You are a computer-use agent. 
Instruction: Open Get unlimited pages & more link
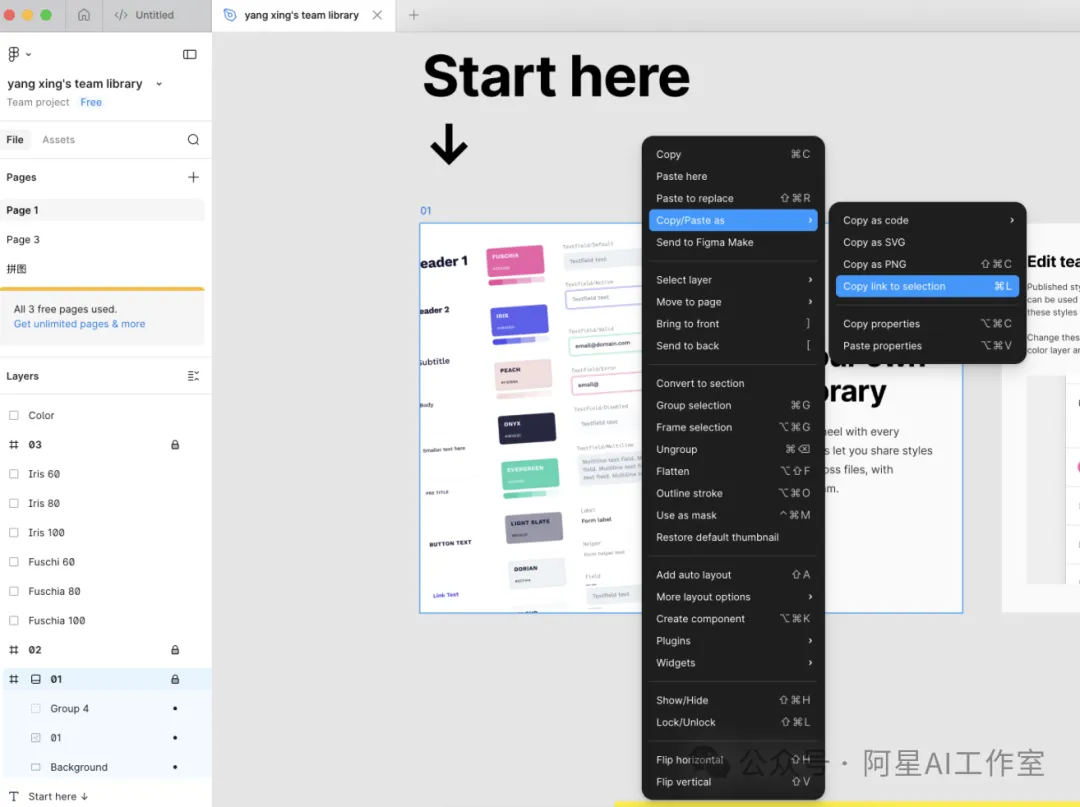click(x=79, y=324)
